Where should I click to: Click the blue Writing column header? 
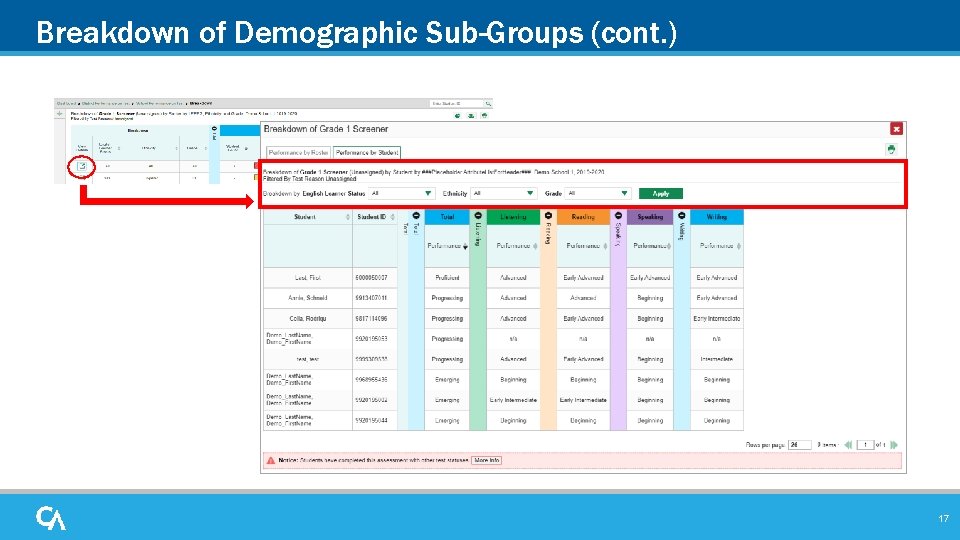(x=716, y=217)
